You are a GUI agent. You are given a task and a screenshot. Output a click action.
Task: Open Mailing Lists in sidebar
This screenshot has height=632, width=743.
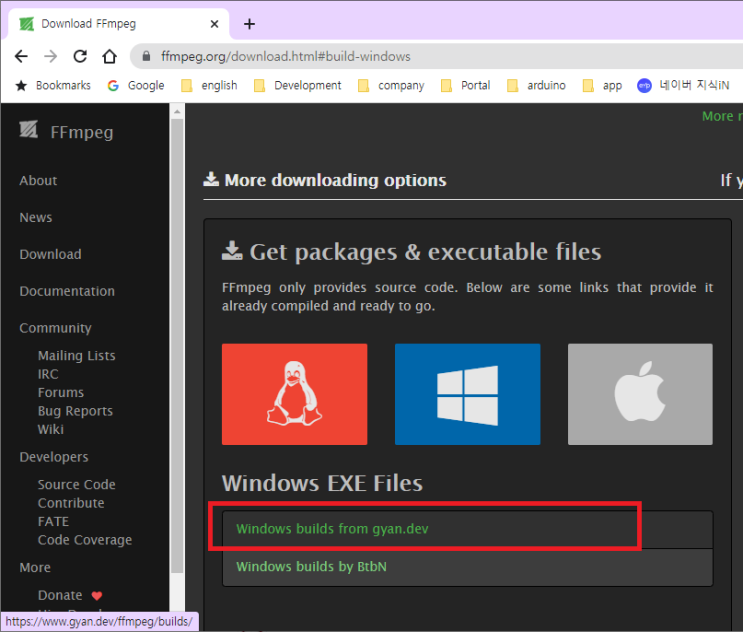pyautogui.click(x=77, y=355)
